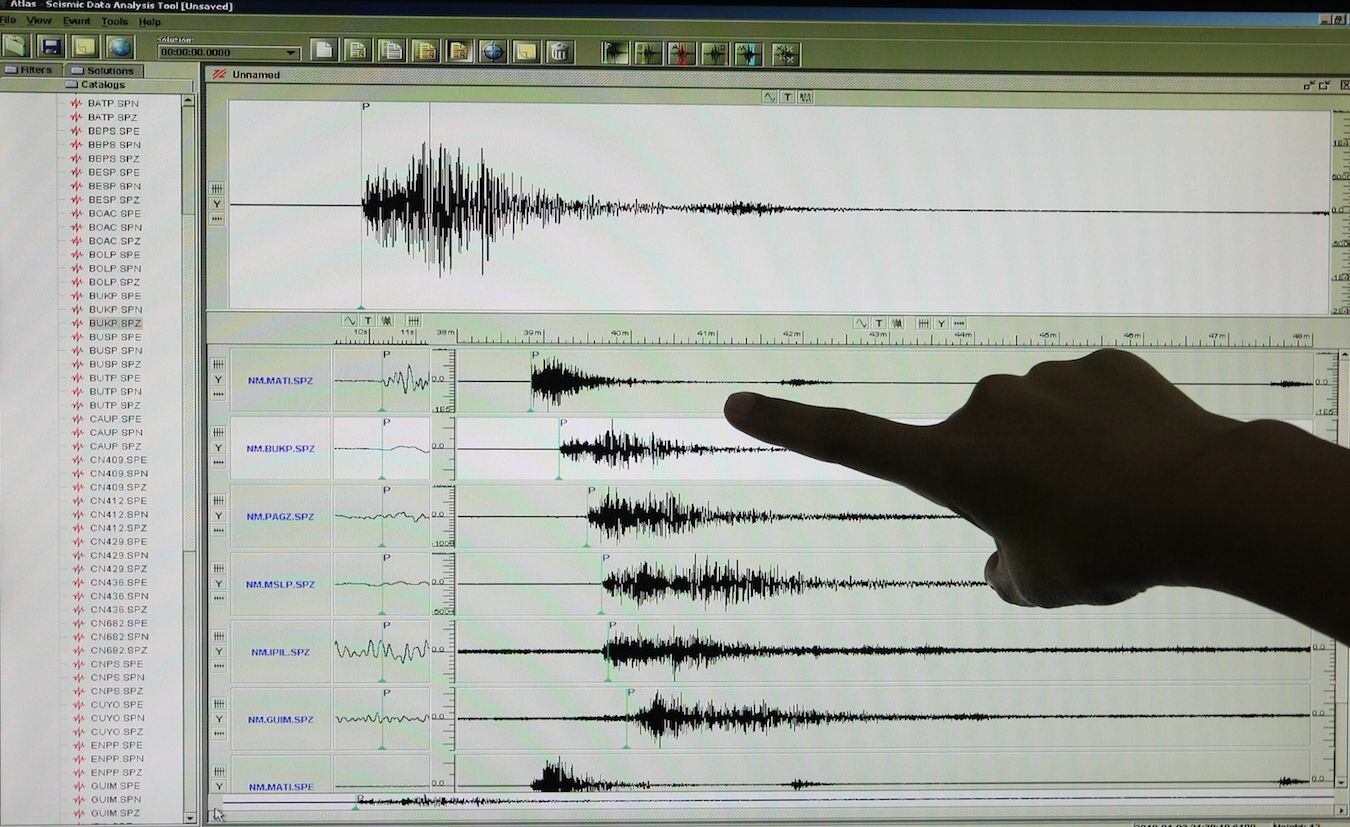Viewport: 1350px width, 827px height.
Task: Click the red waveform pick toolbar icon
Action: [682, 53]
